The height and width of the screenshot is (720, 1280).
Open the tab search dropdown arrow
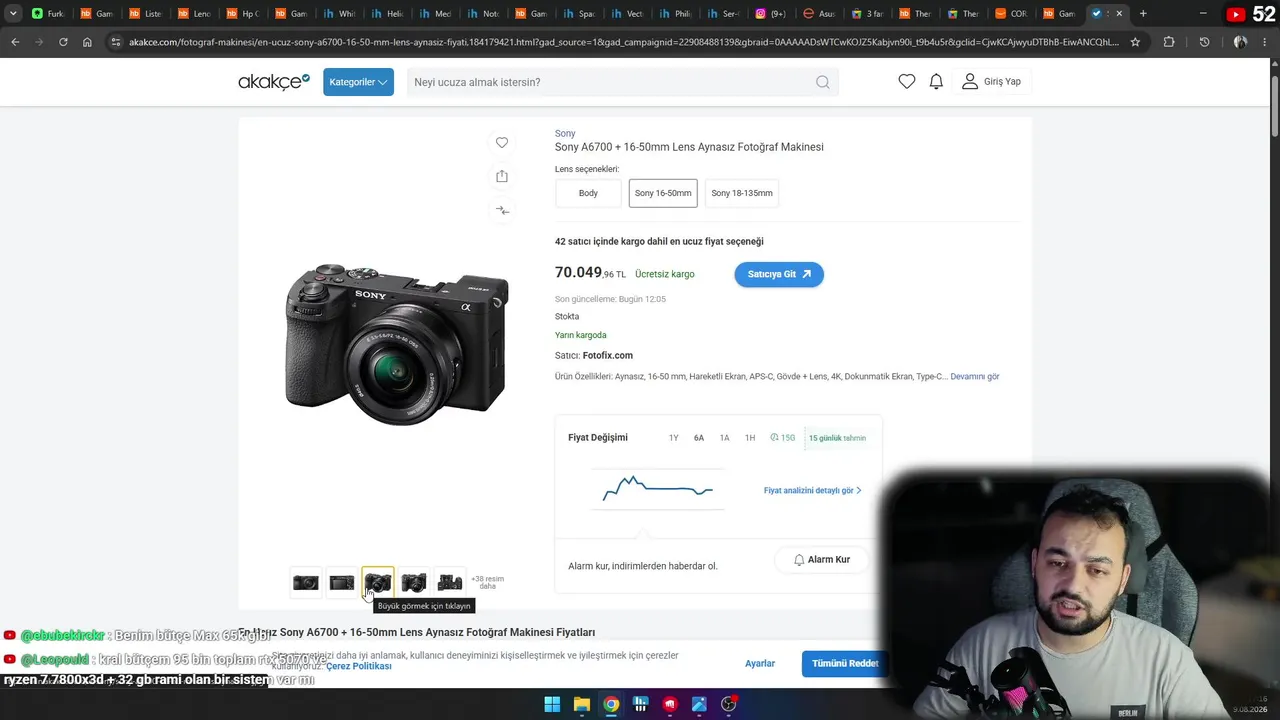(x=13, y=14)
